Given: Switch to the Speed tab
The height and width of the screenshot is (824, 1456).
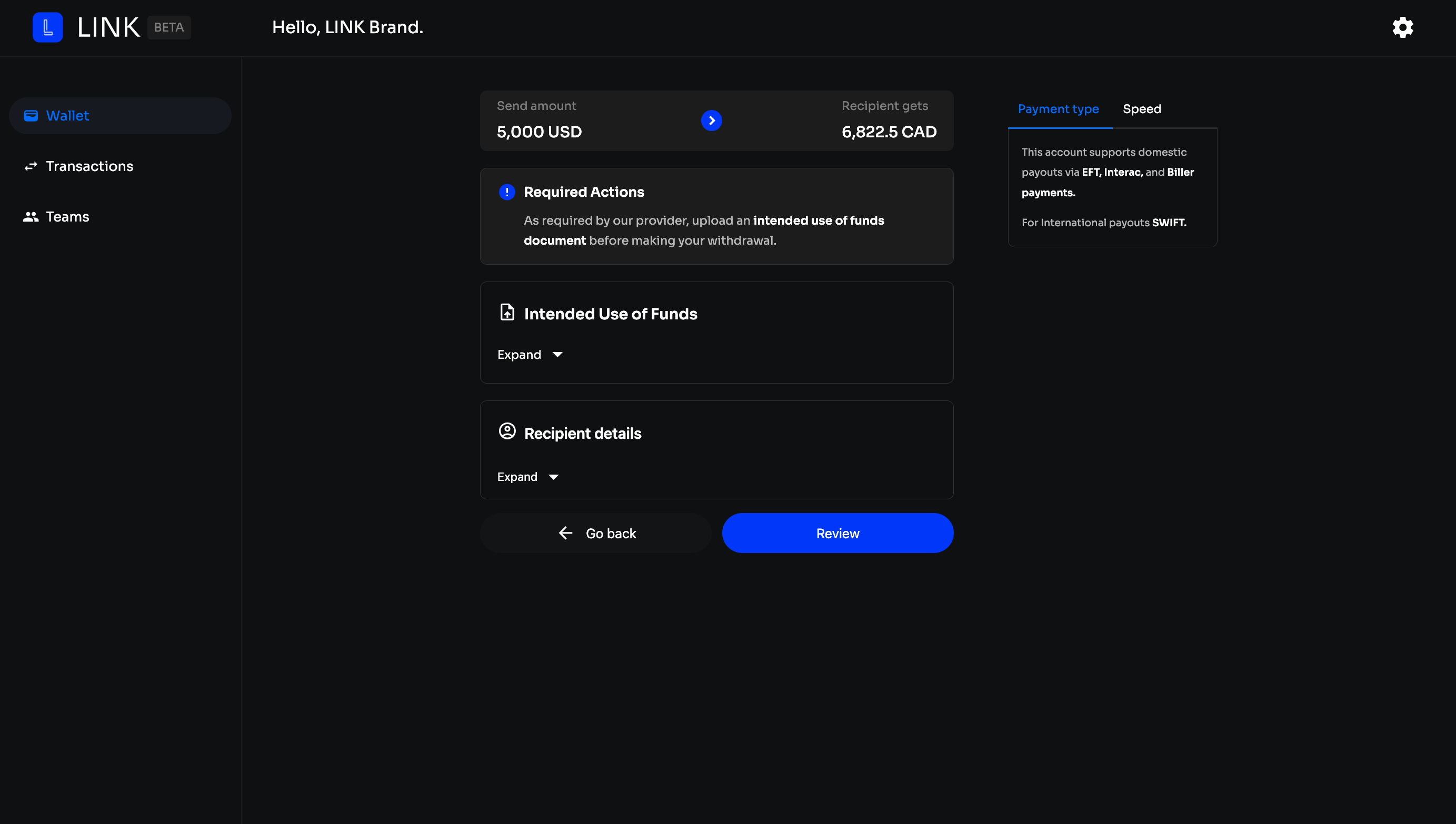Looking at the screenshot, I should point(1141,109).
